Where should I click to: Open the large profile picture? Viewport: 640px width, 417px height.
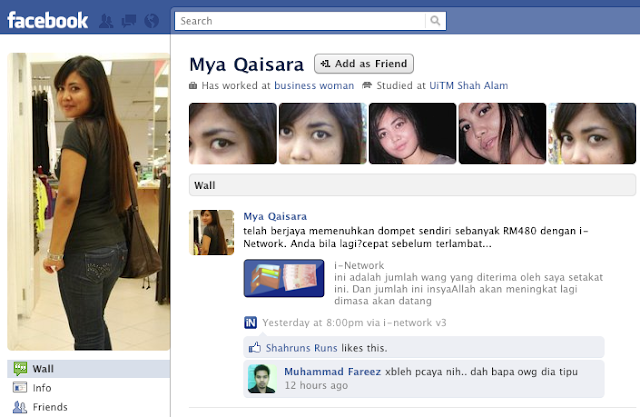(x=89, y=202)
